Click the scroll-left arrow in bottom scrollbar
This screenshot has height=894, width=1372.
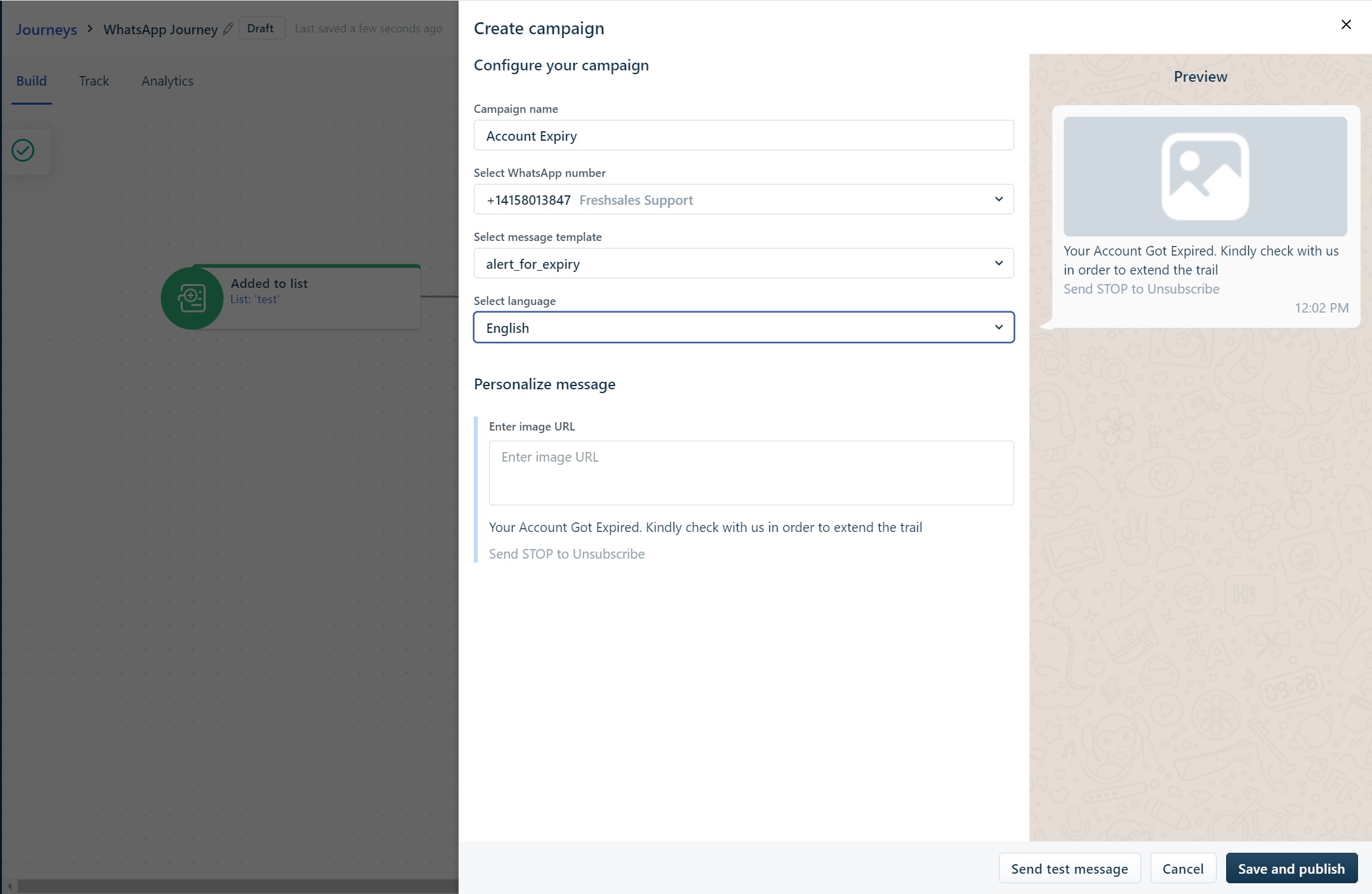(9, 886)
